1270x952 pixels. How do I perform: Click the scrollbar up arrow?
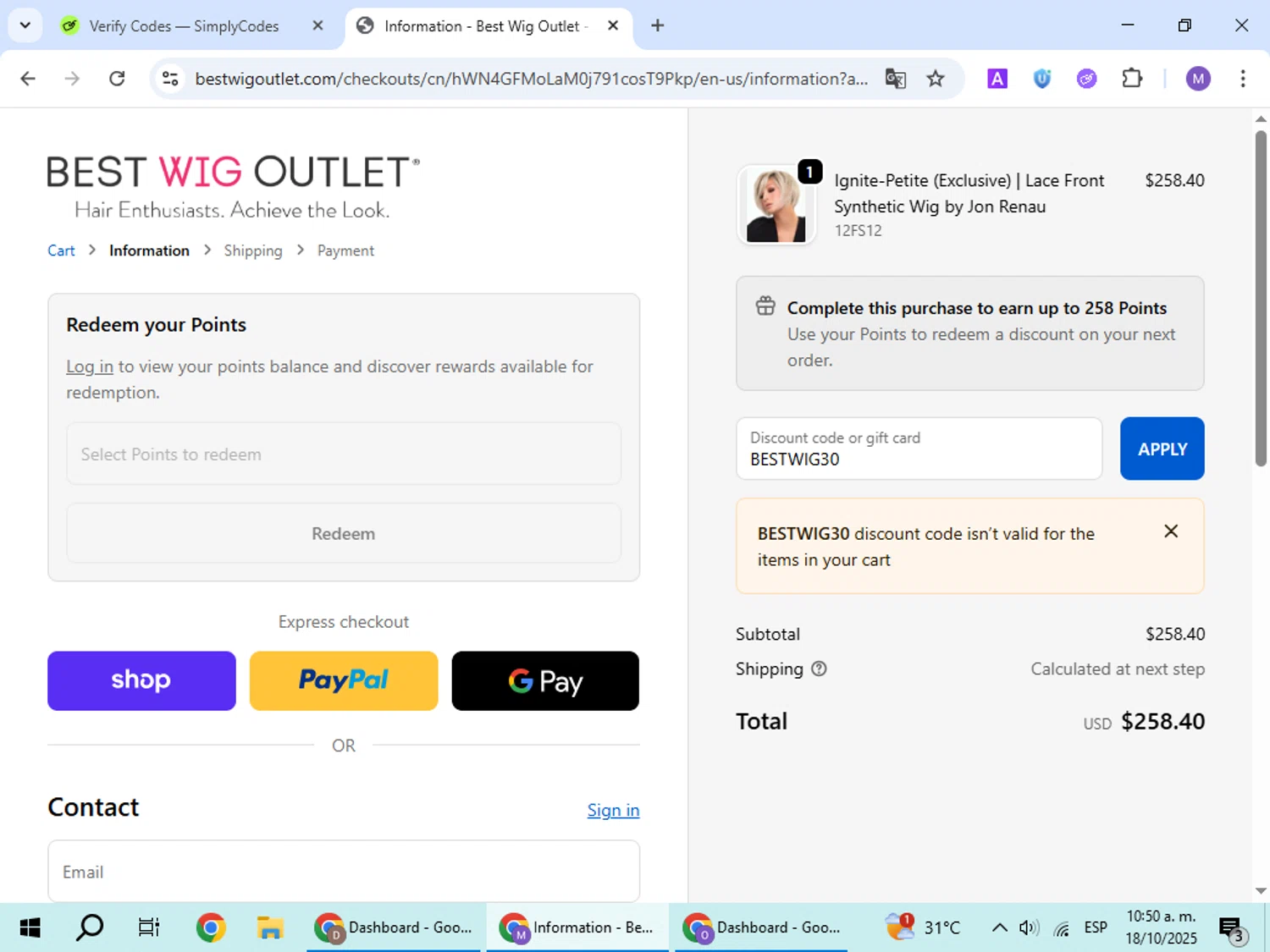pos(1261,119)
